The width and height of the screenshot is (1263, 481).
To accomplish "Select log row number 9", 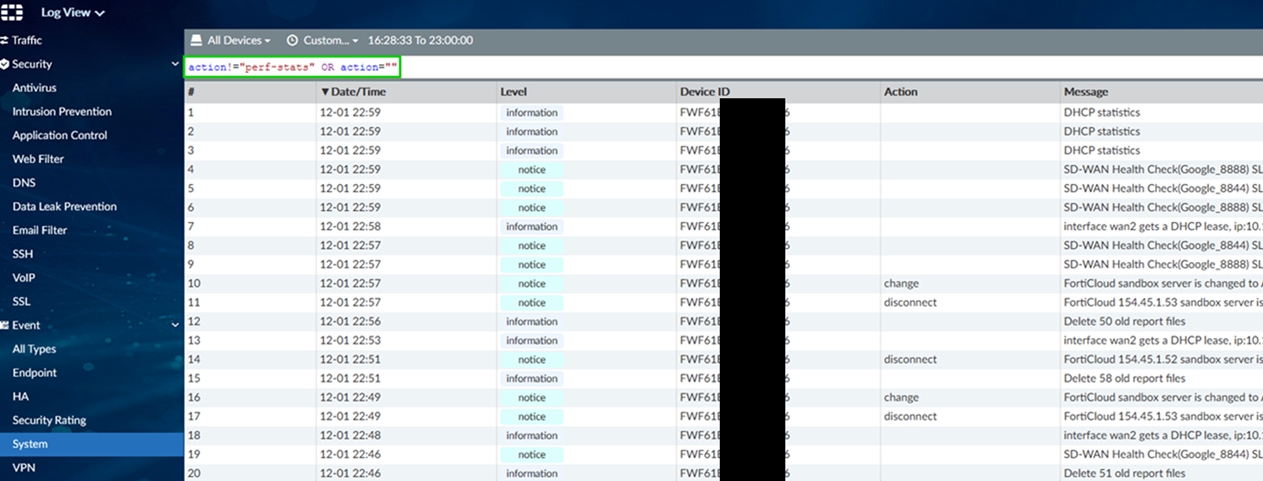I will click(191, 265).
